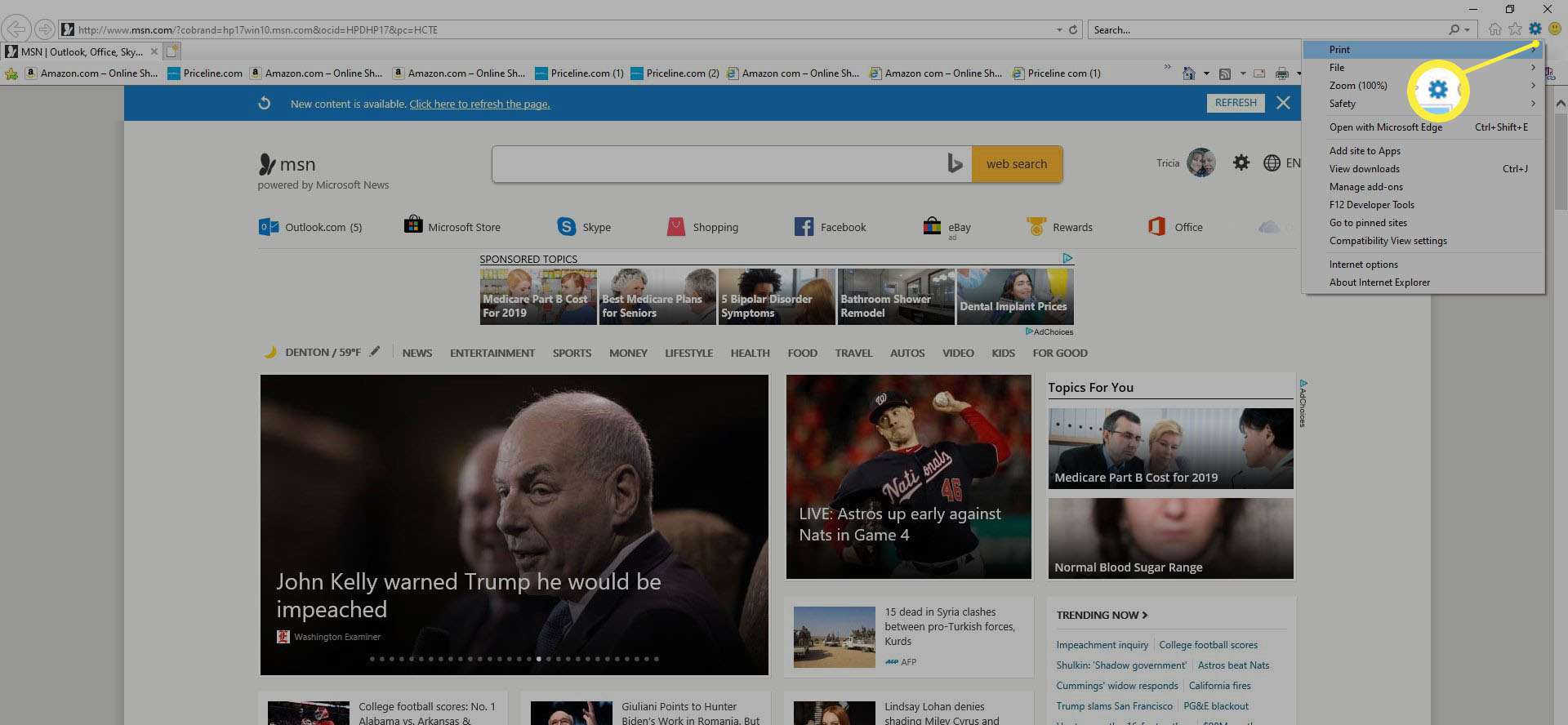Open the Office shortcut
This screenshot has width=1568, height=725.
(1175, 226)
